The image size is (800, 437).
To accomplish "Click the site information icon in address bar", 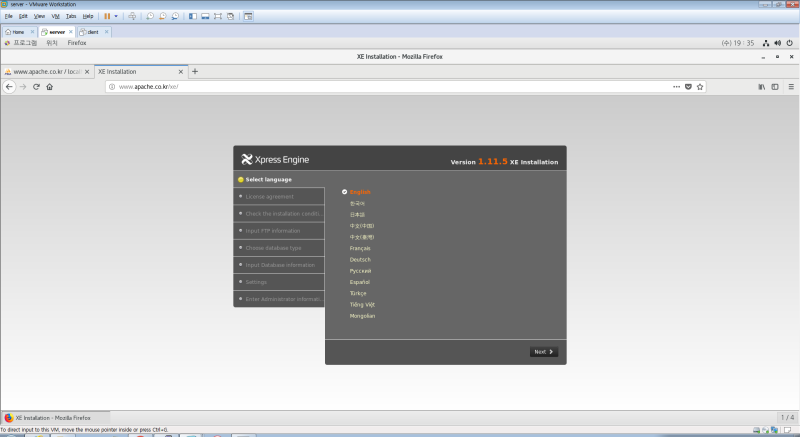I will [112, 87].
